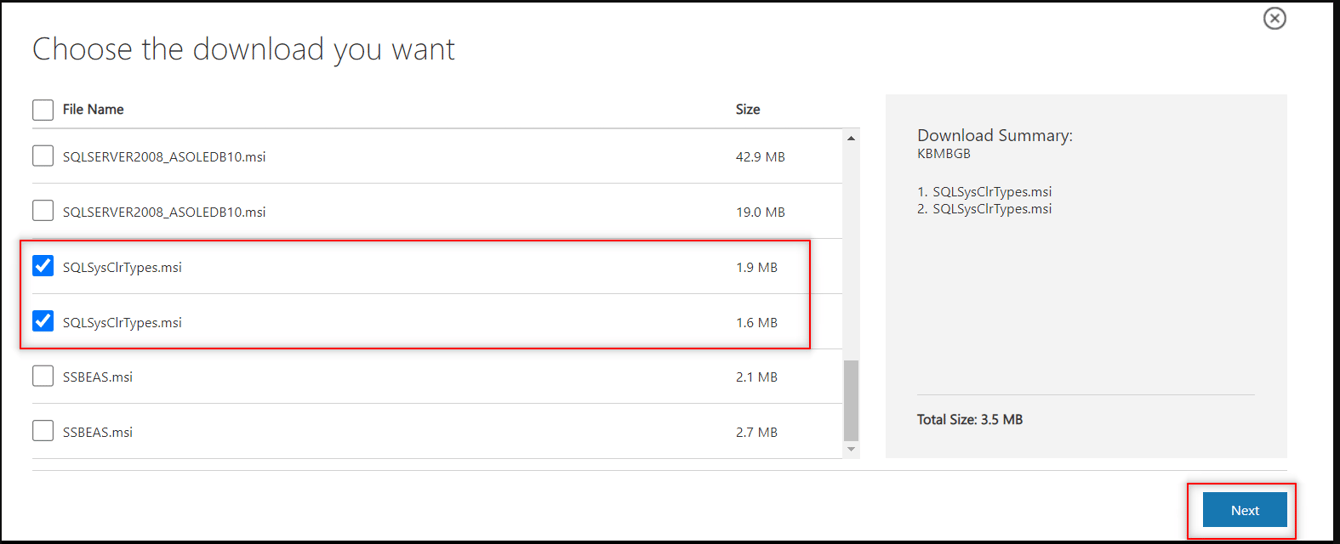Viewport: 1340px width, 544px height.
Task: Click the "Choose the download you want" title
Action: [244, 49]
